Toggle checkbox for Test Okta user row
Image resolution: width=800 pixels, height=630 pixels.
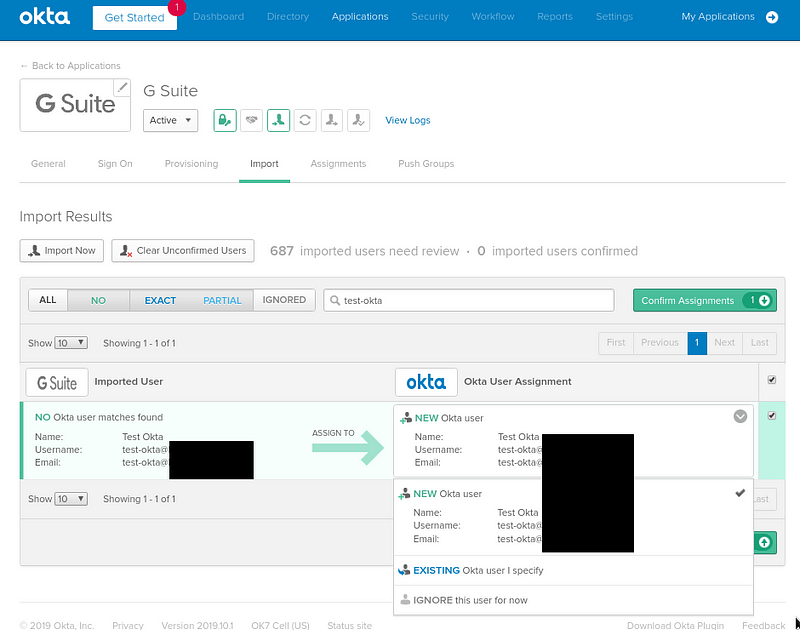point(771,415)
